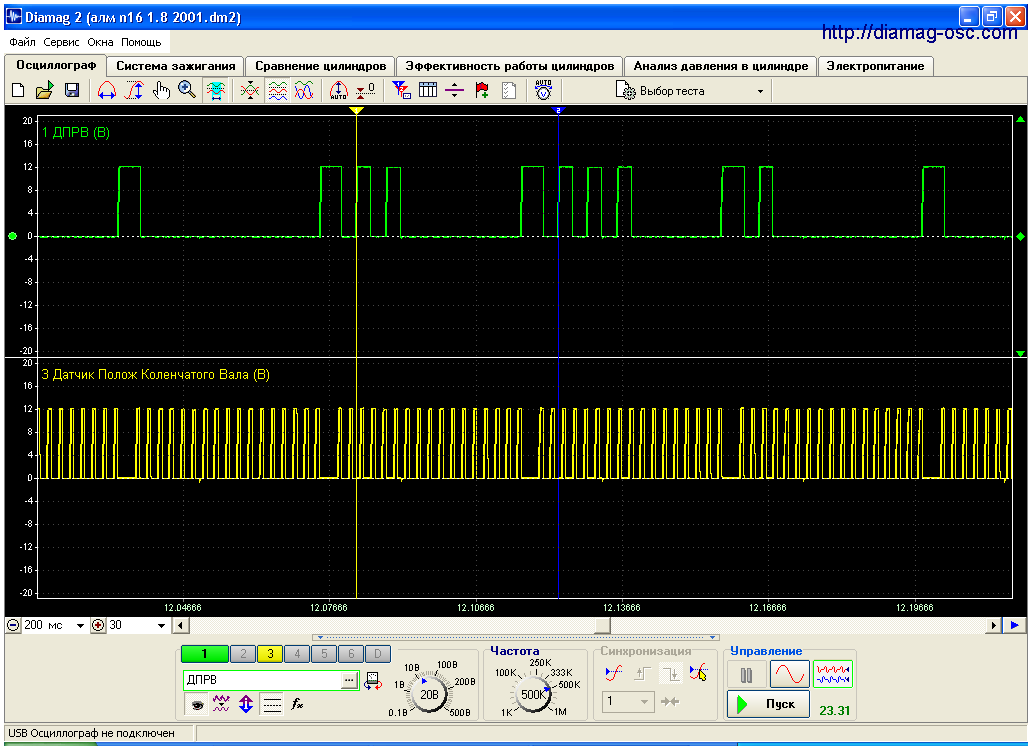The image size is (1032, 746).
Task: Open the fx math function icon
Action: pos(297,705)
